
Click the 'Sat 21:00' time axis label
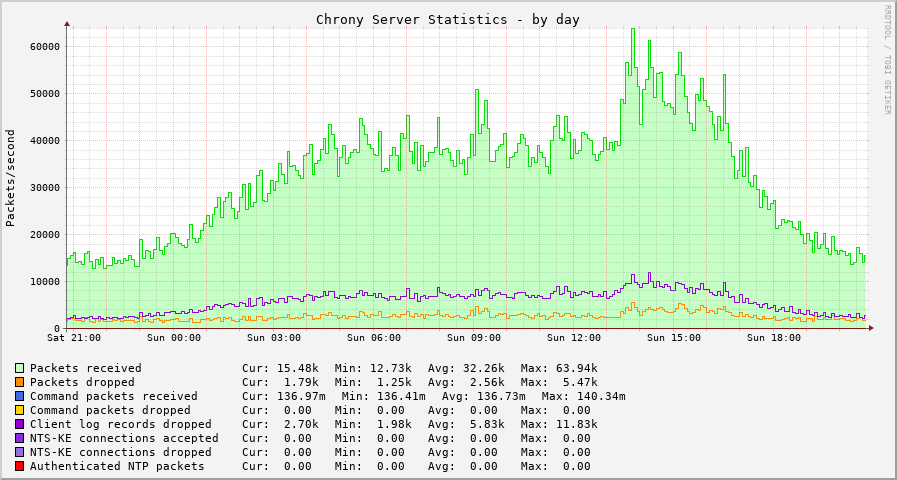click(x=76, y=338)
